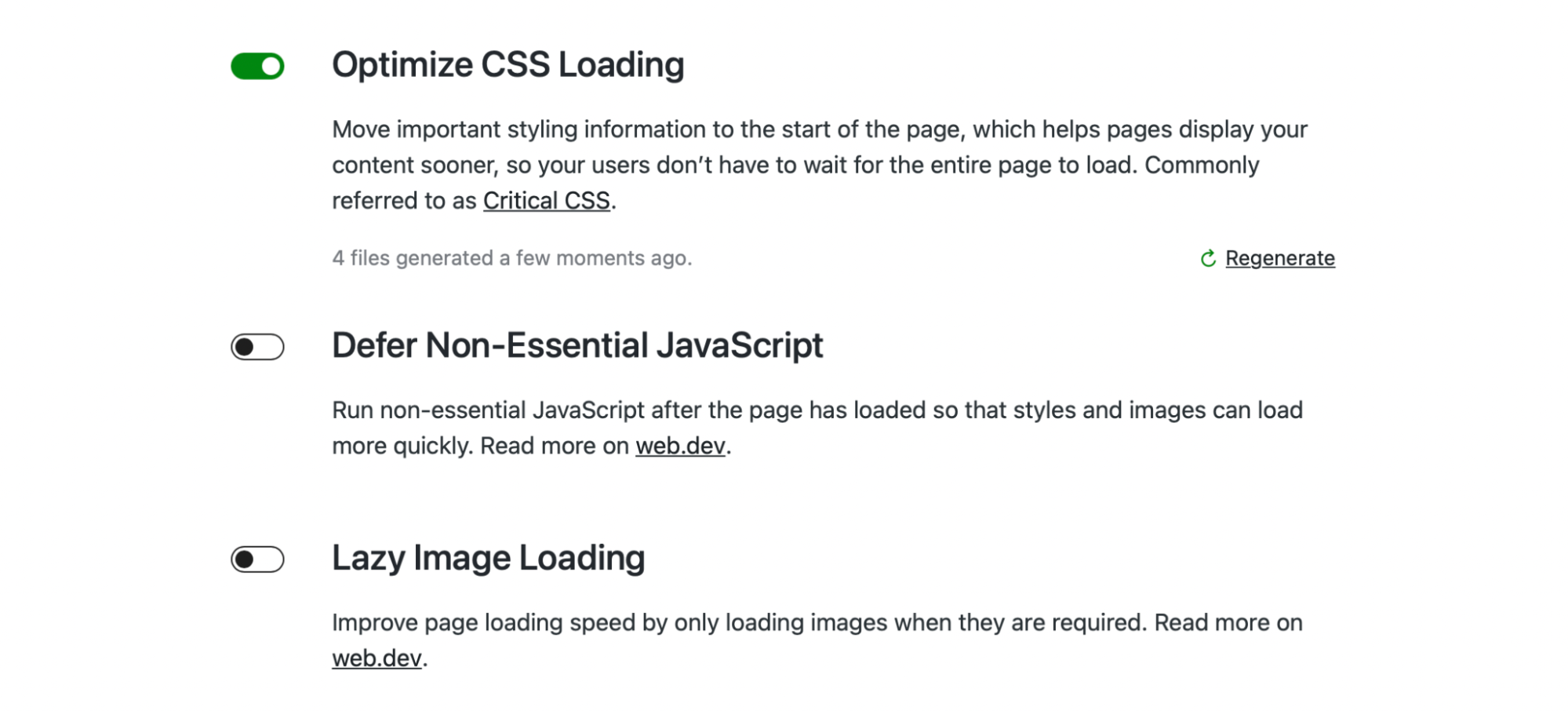Image resolution: width=1568 pixels, height=711 pixels.
Task: Select the Lazy Image Loading heading
Action: (489, 558)
